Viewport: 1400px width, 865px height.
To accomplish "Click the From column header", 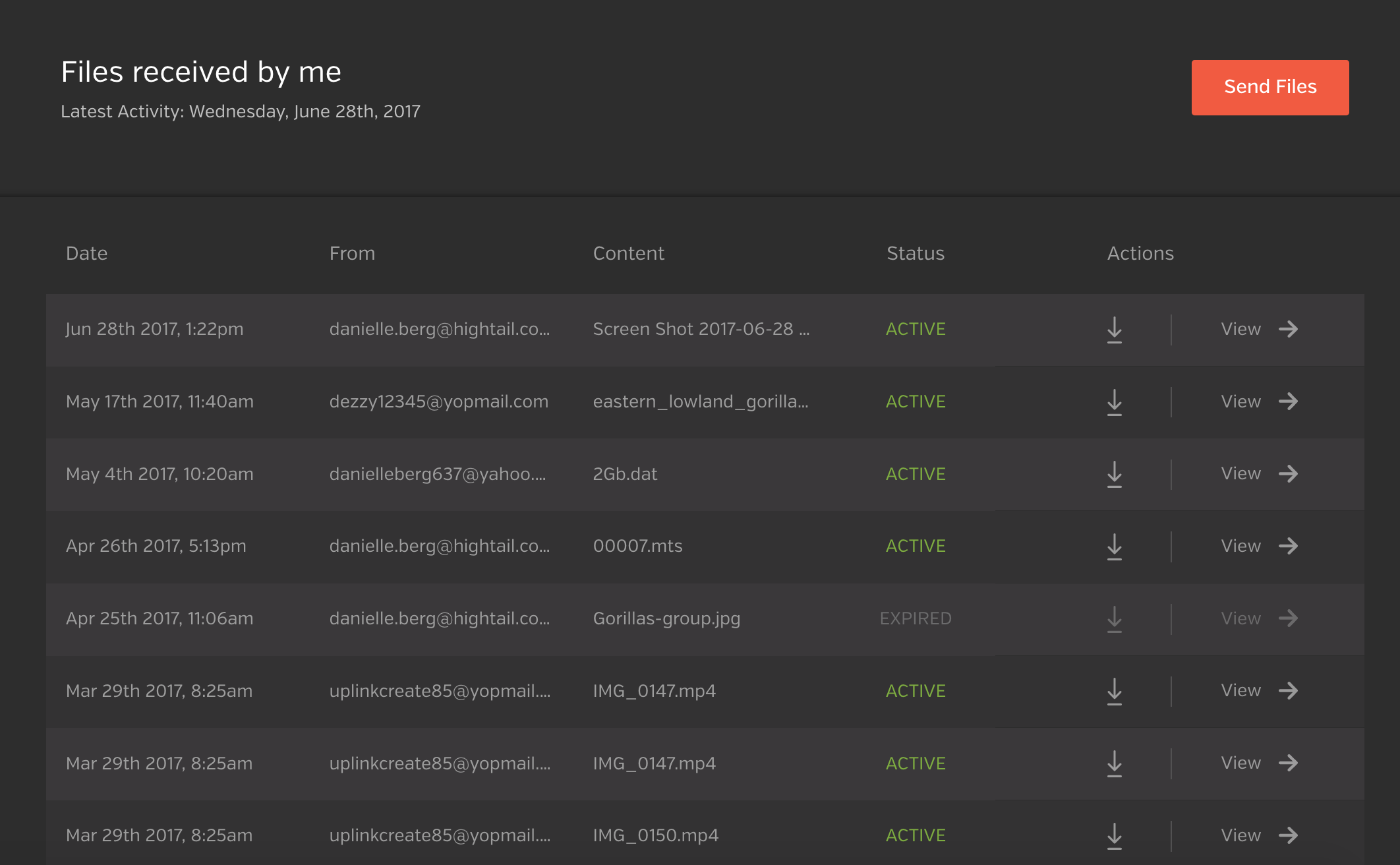I will [352, 253].
